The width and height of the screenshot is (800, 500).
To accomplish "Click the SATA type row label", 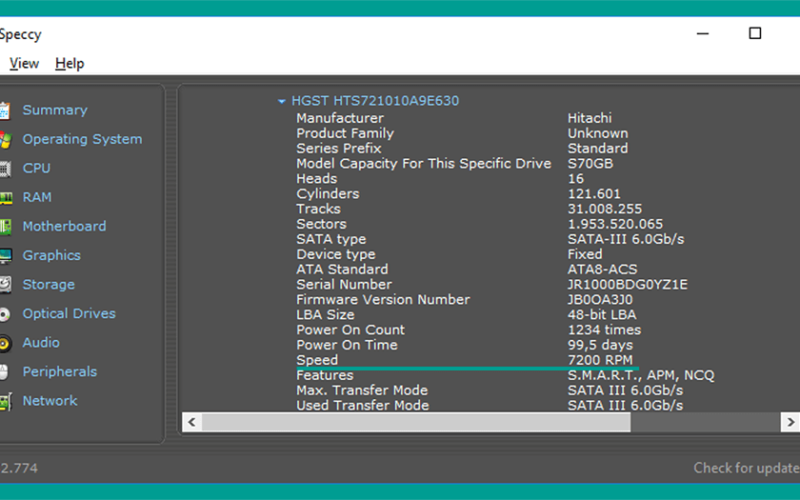I will [x=331, y=239].
